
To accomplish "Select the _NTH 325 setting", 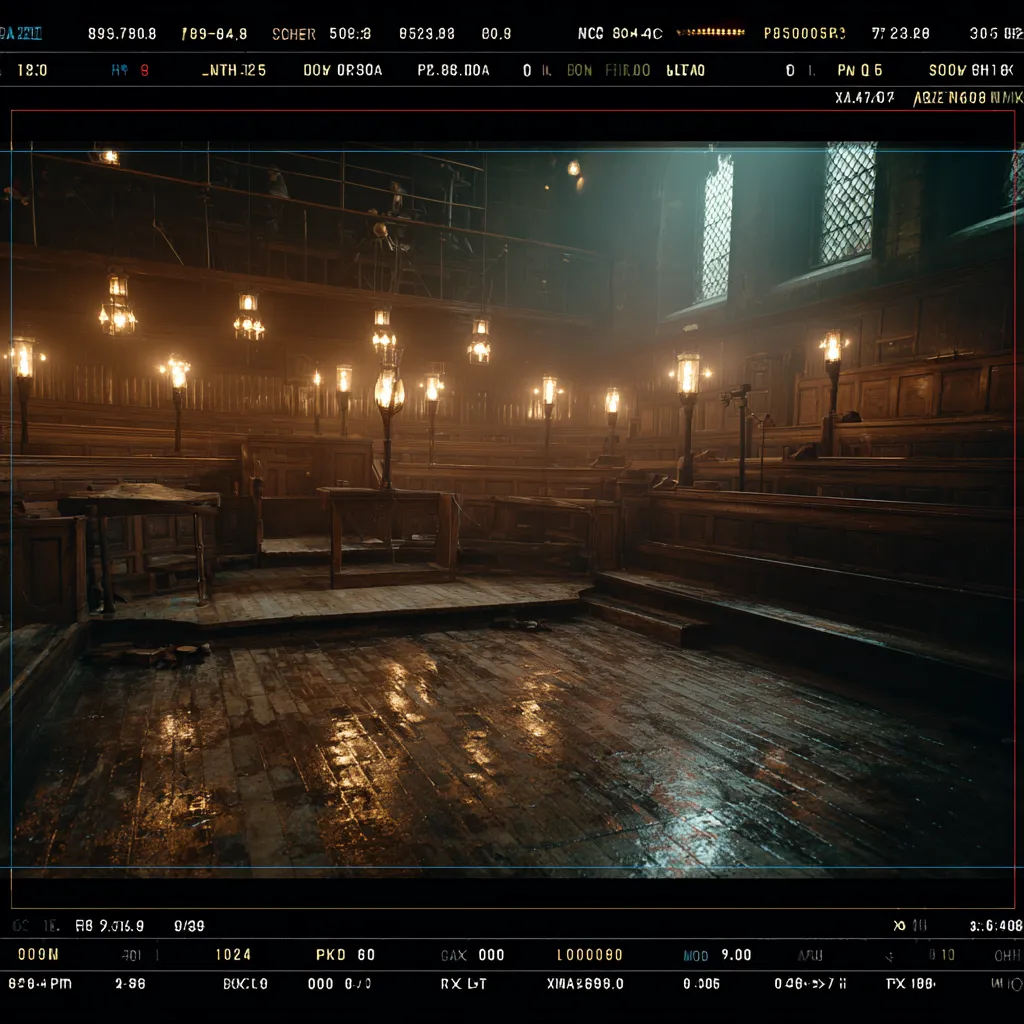I will [x=234, y=71].
